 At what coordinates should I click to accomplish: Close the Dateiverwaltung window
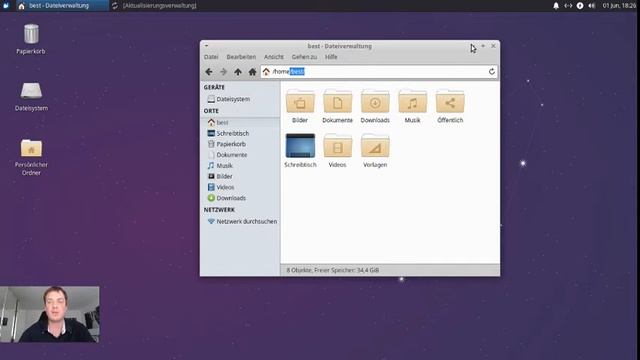(x=493, y=46)
